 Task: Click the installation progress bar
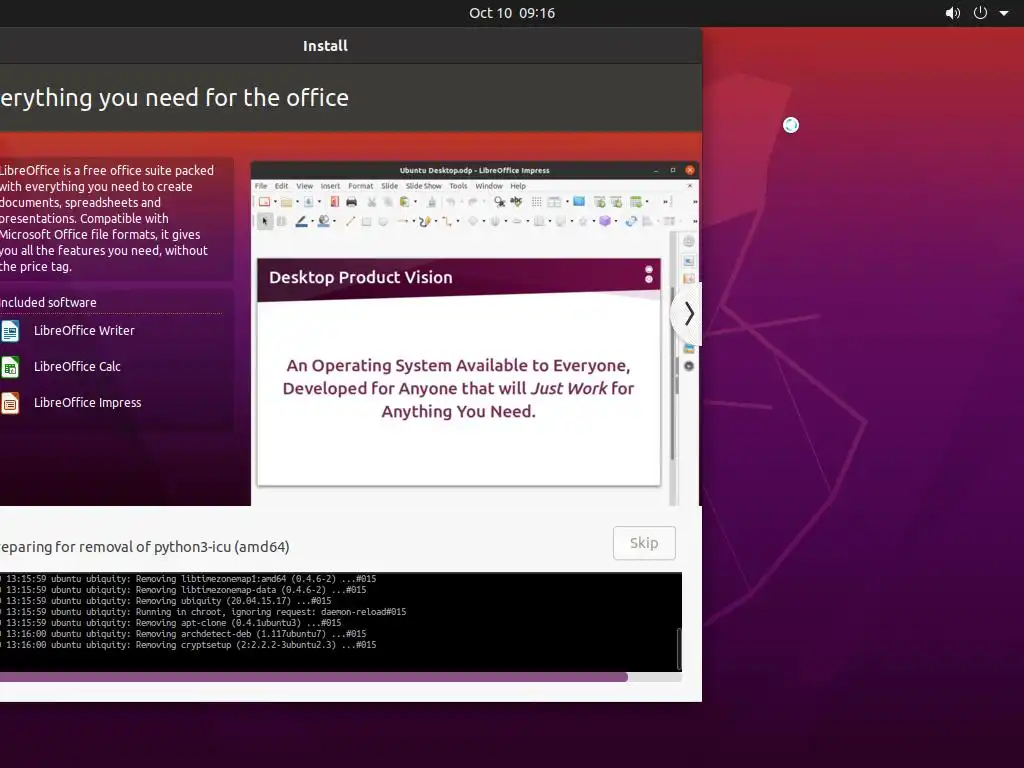340,677
